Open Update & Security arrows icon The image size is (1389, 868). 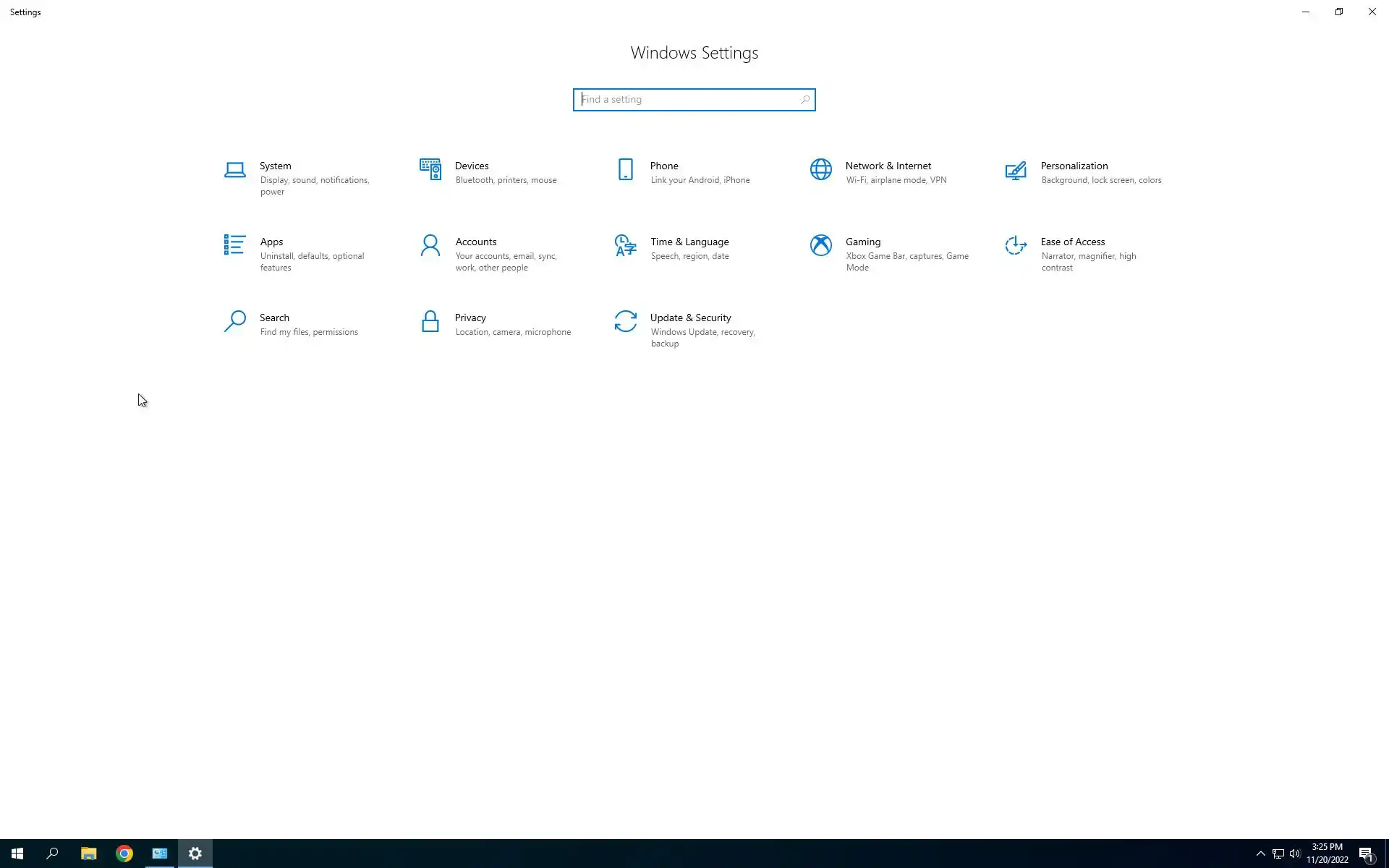[625, 321]
